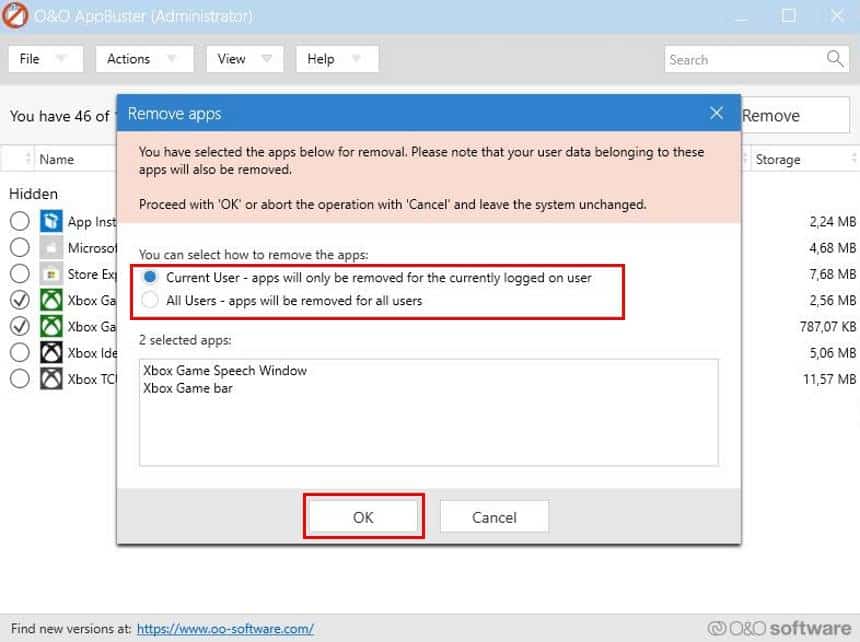The image size is (860, 642).
Task: Sort by the Name column header
Action: tap(56, 160)
